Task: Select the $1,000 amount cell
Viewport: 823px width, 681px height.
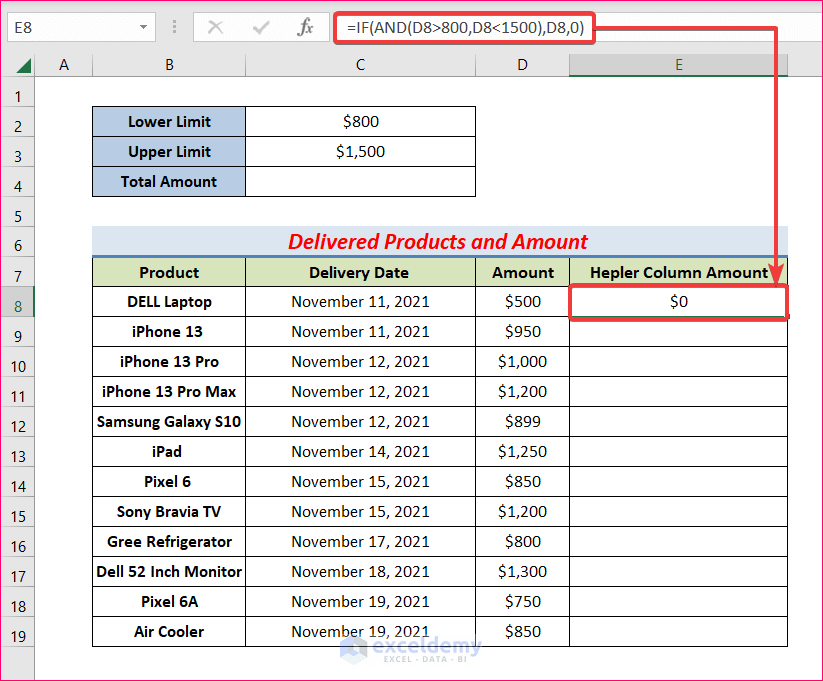Action: coord(522,361)
